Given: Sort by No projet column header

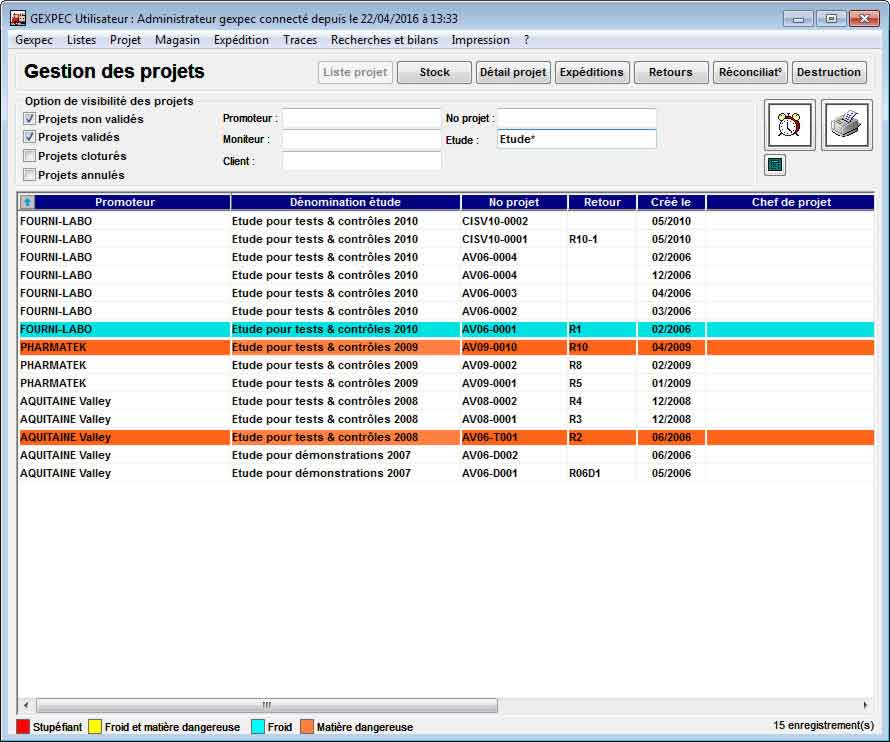Looking at the screenshot, I should [514, 202].
